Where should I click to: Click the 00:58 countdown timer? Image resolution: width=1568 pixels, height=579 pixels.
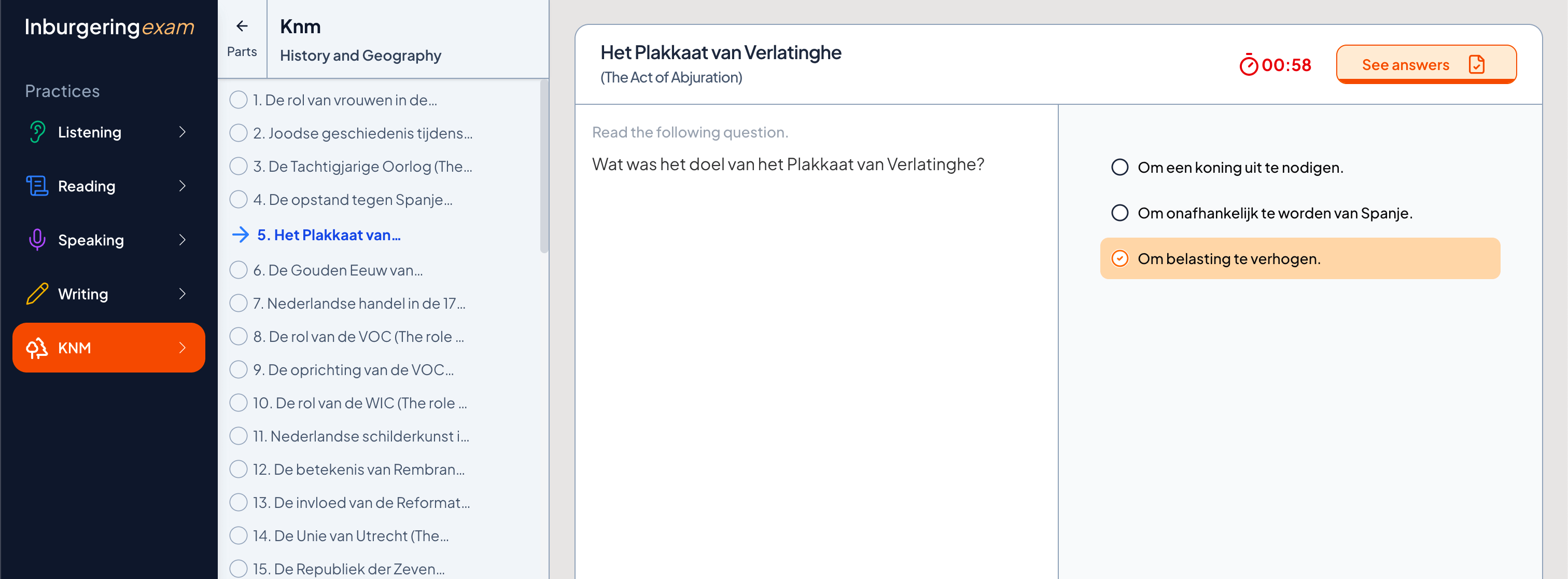1286,64
